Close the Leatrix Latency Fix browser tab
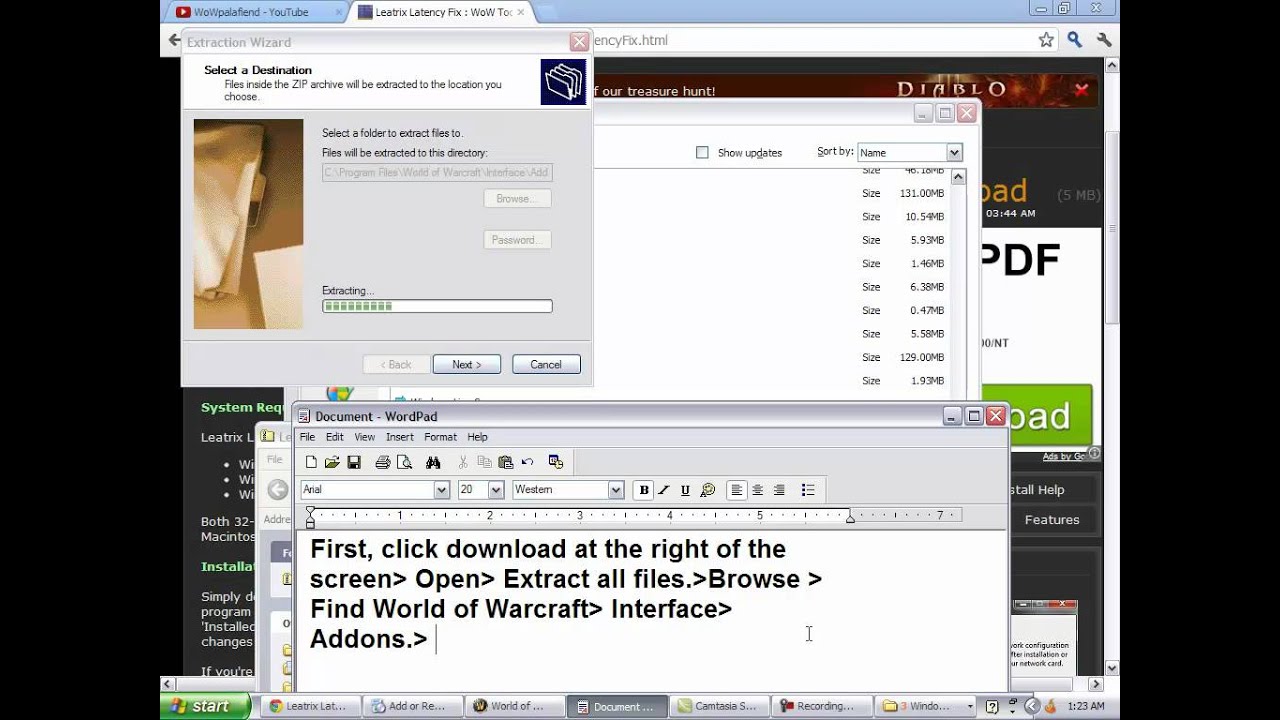Viewport: 1280px width, 720px height. (520, 12)
